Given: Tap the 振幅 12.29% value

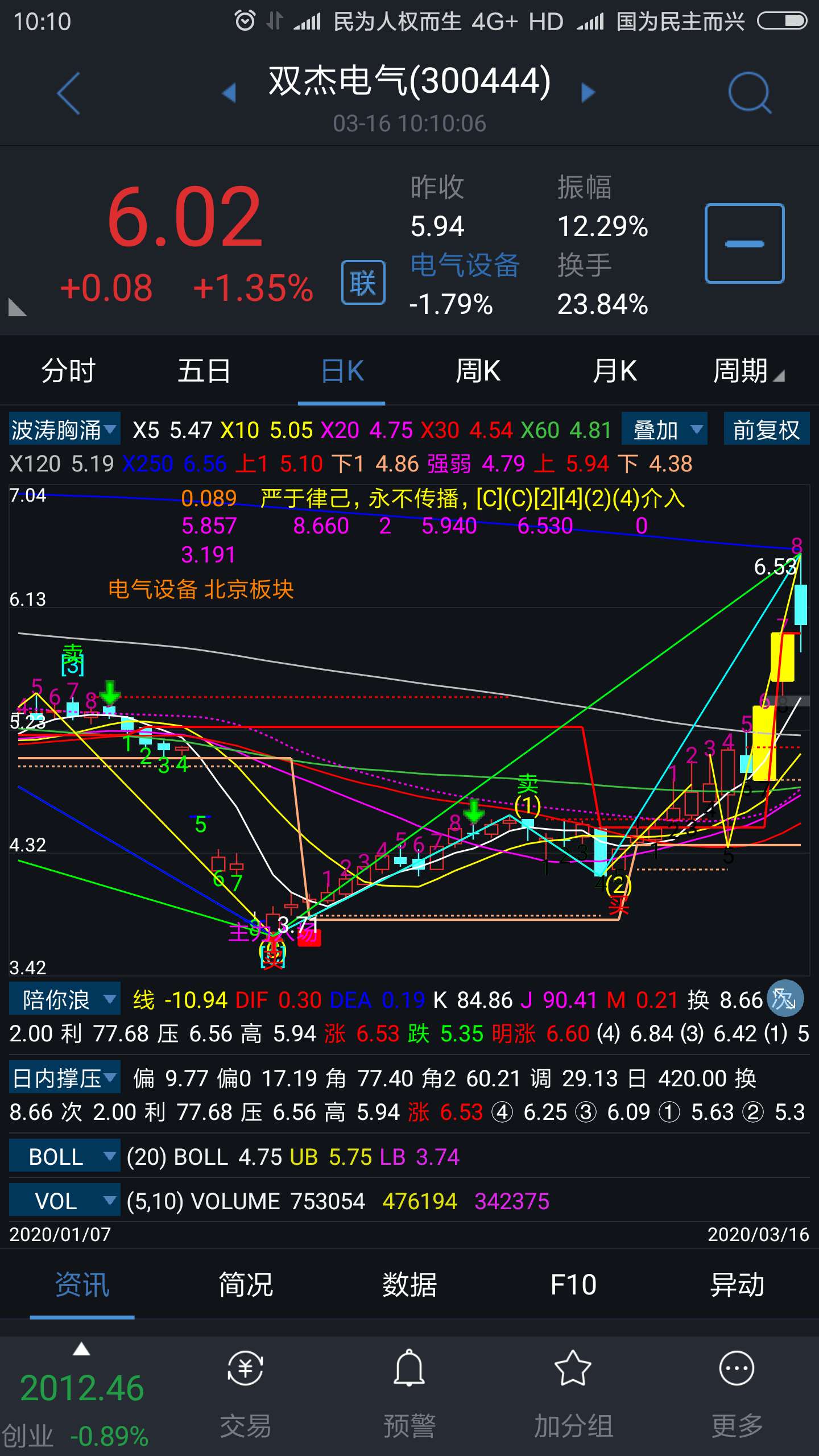Looking at the screenshot, I should coord(602,226).
